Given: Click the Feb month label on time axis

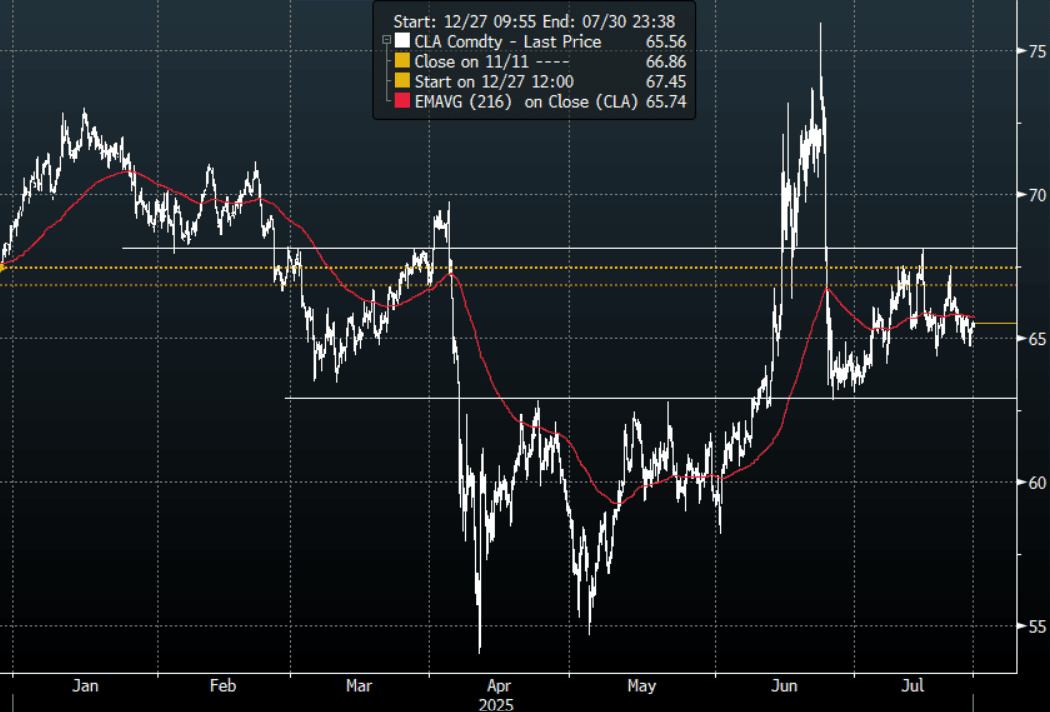Looking at the screenshot, I should (x=223, y=686).
